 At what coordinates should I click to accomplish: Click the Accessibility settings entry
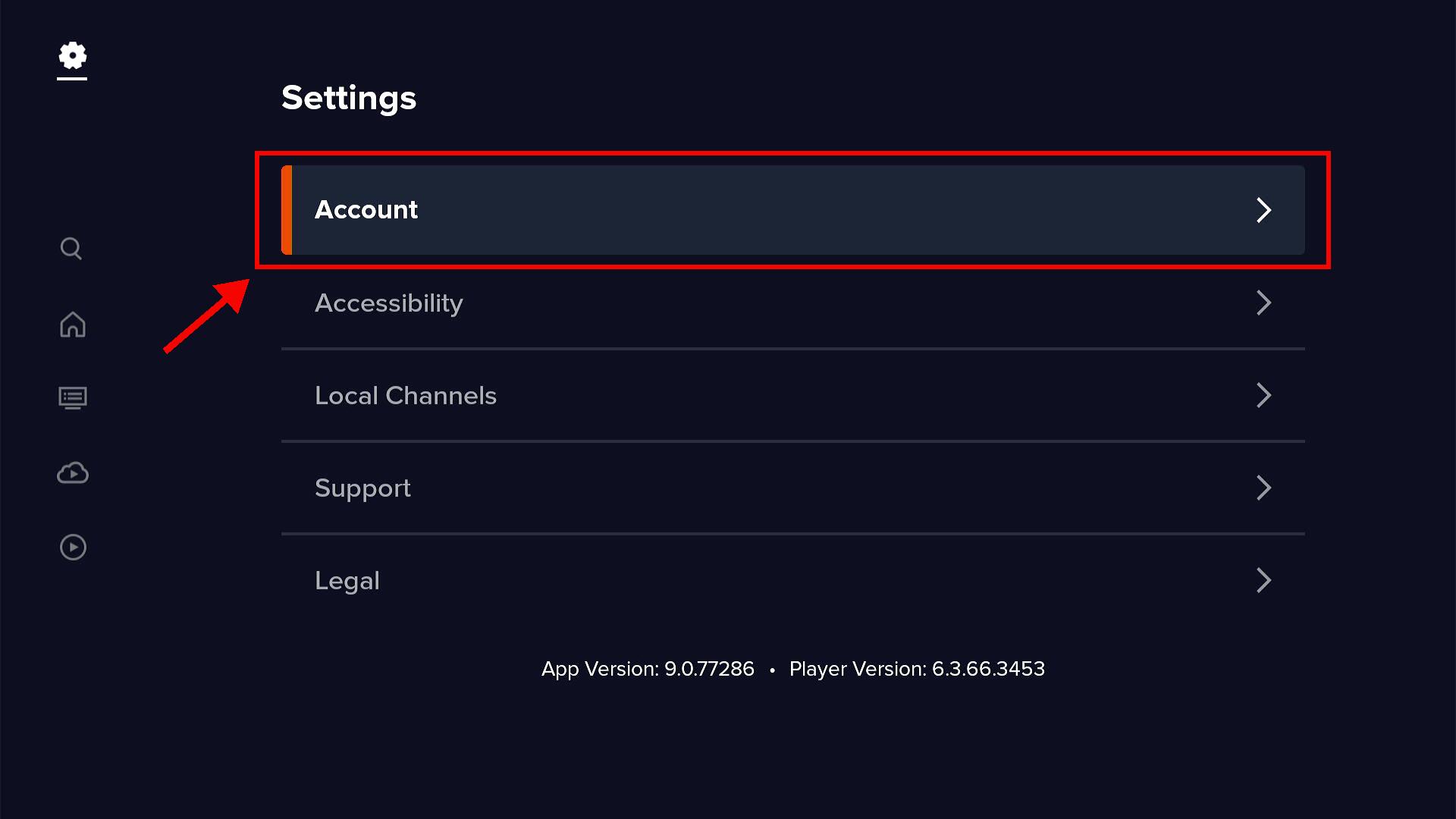389,303
